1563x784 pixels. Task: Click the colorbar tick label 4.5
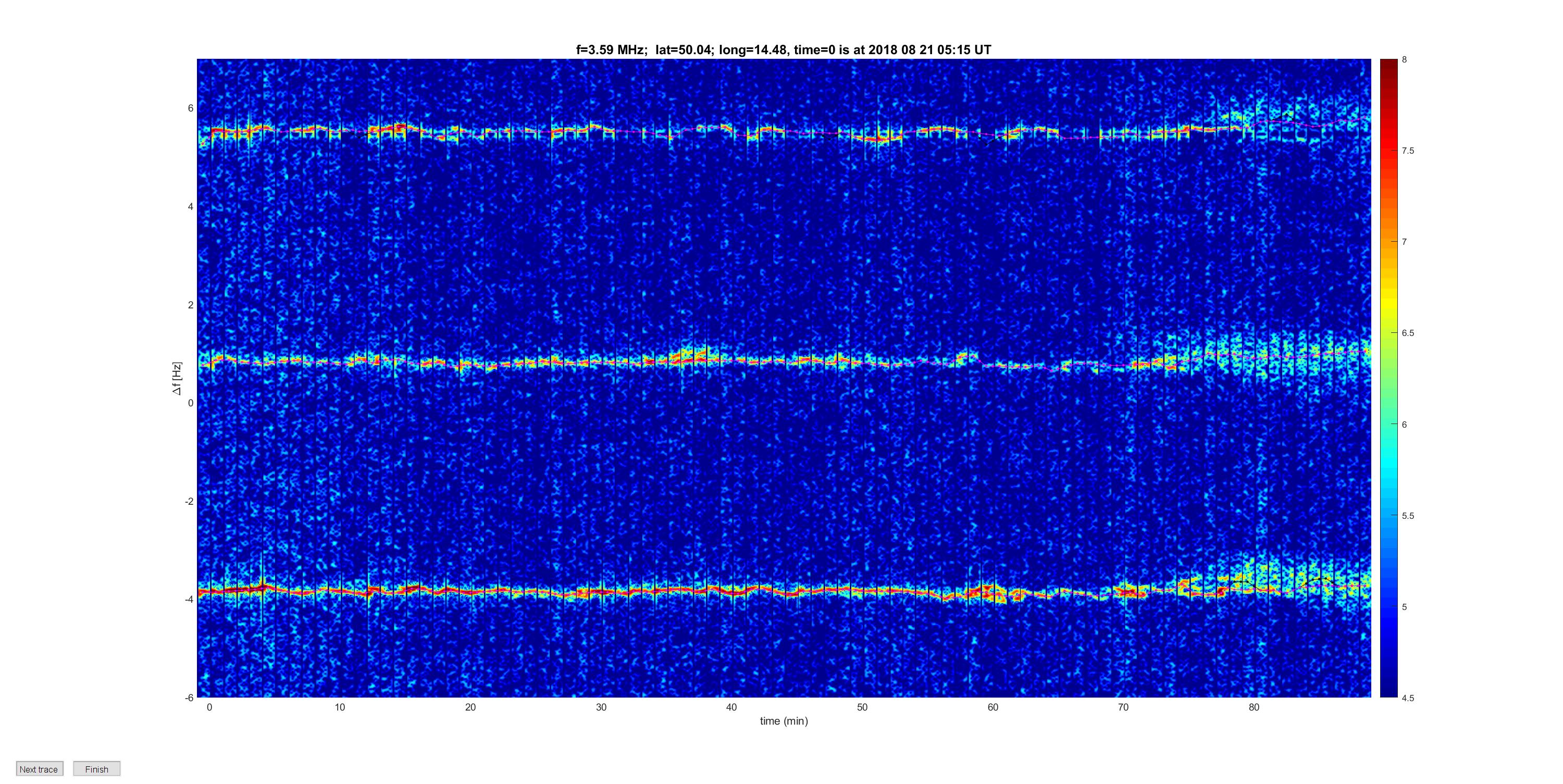tap(1408, 698)
